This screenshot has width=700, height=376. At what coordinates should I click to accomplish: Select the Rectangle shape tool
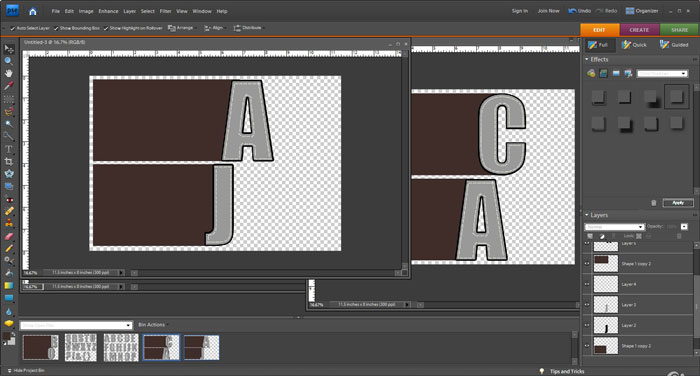coord(8,298)
